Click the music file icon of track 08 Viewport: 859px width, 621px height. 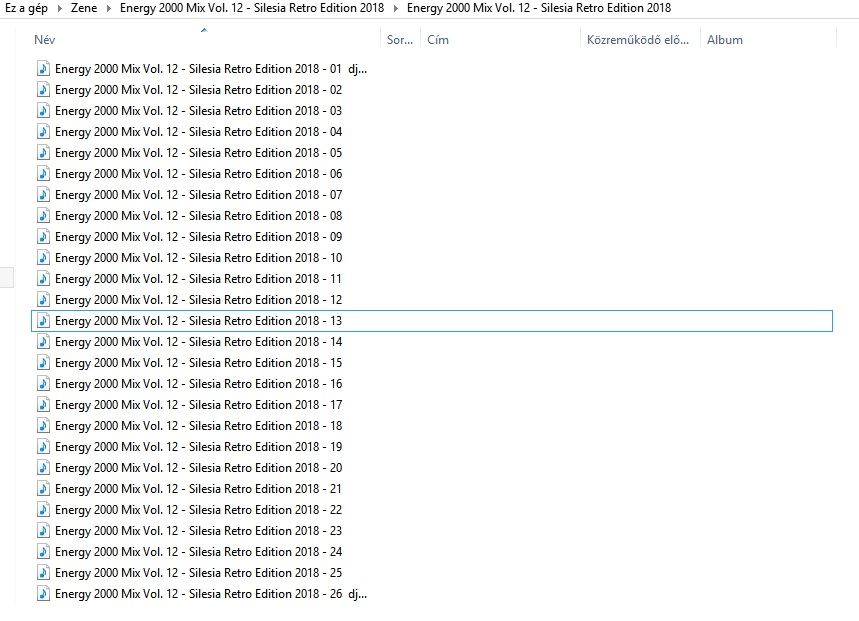(43, 215)
